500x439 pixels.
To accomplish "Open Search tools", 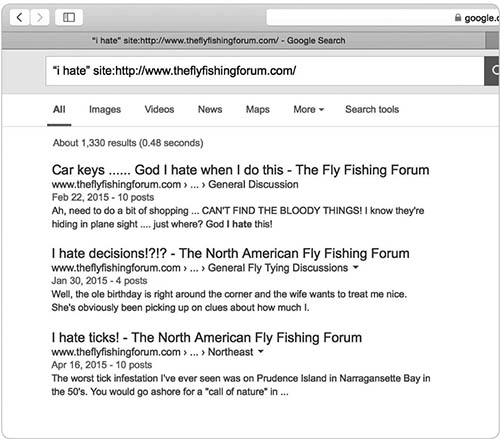I will [x=372, y=109].
